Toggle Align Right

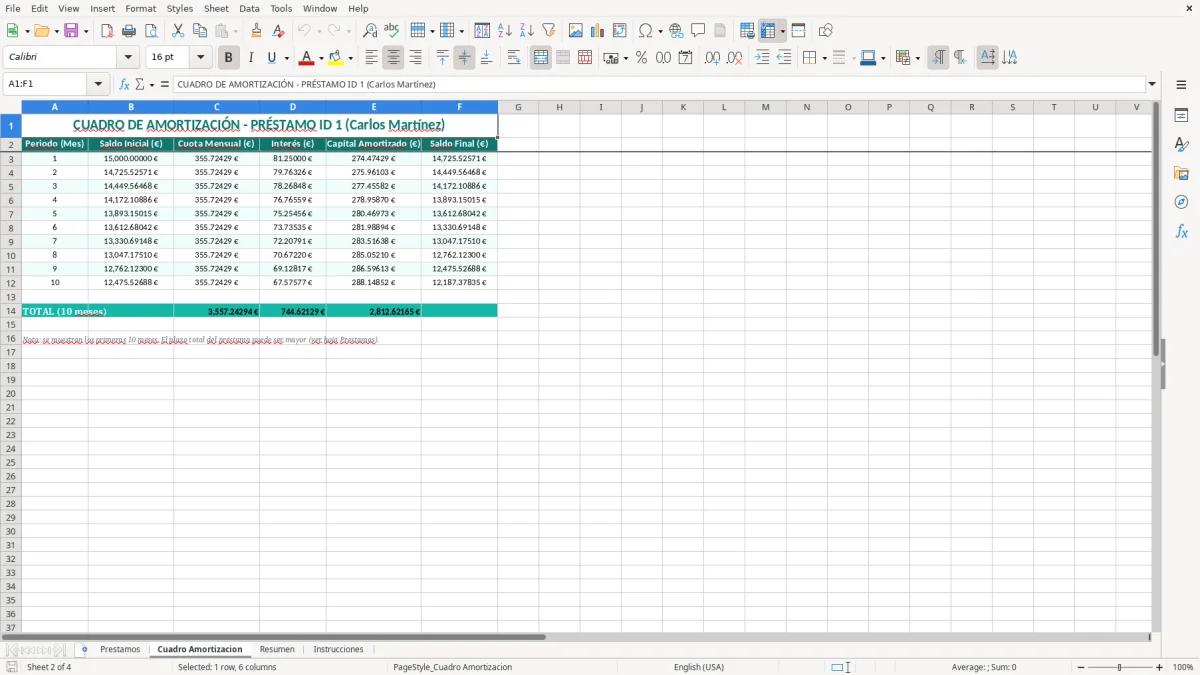(x=416, y=58)
